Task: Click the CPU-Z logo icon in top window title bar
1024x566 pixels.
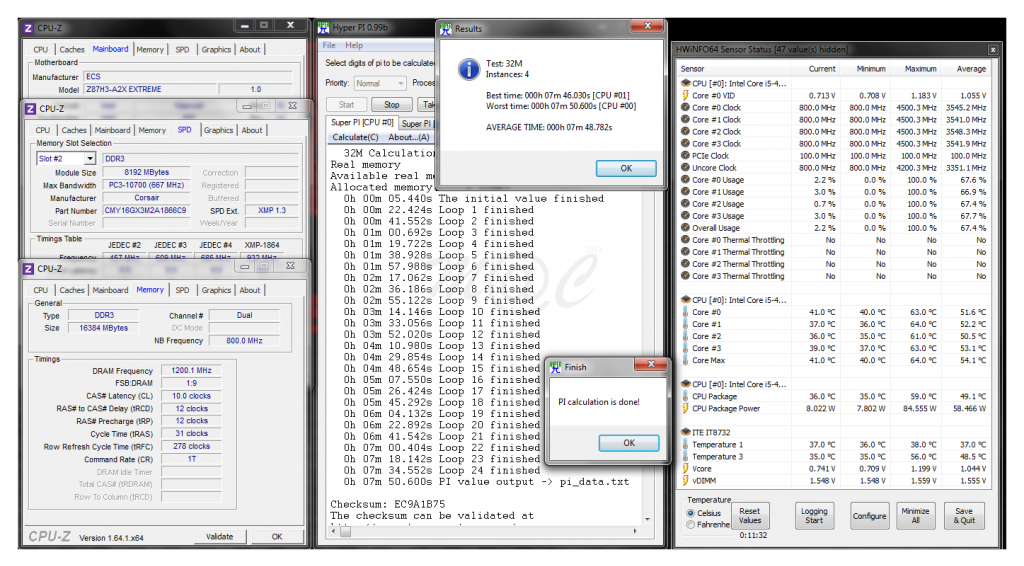Action: pos(30,27)
